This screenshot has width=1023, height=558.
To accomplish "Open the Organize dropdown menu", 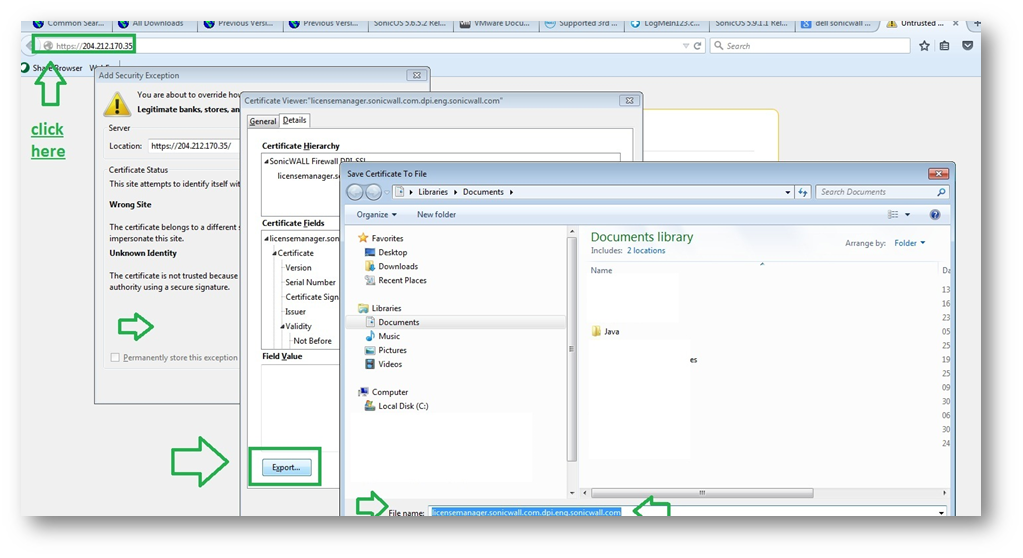I will (x=375, y=215).
